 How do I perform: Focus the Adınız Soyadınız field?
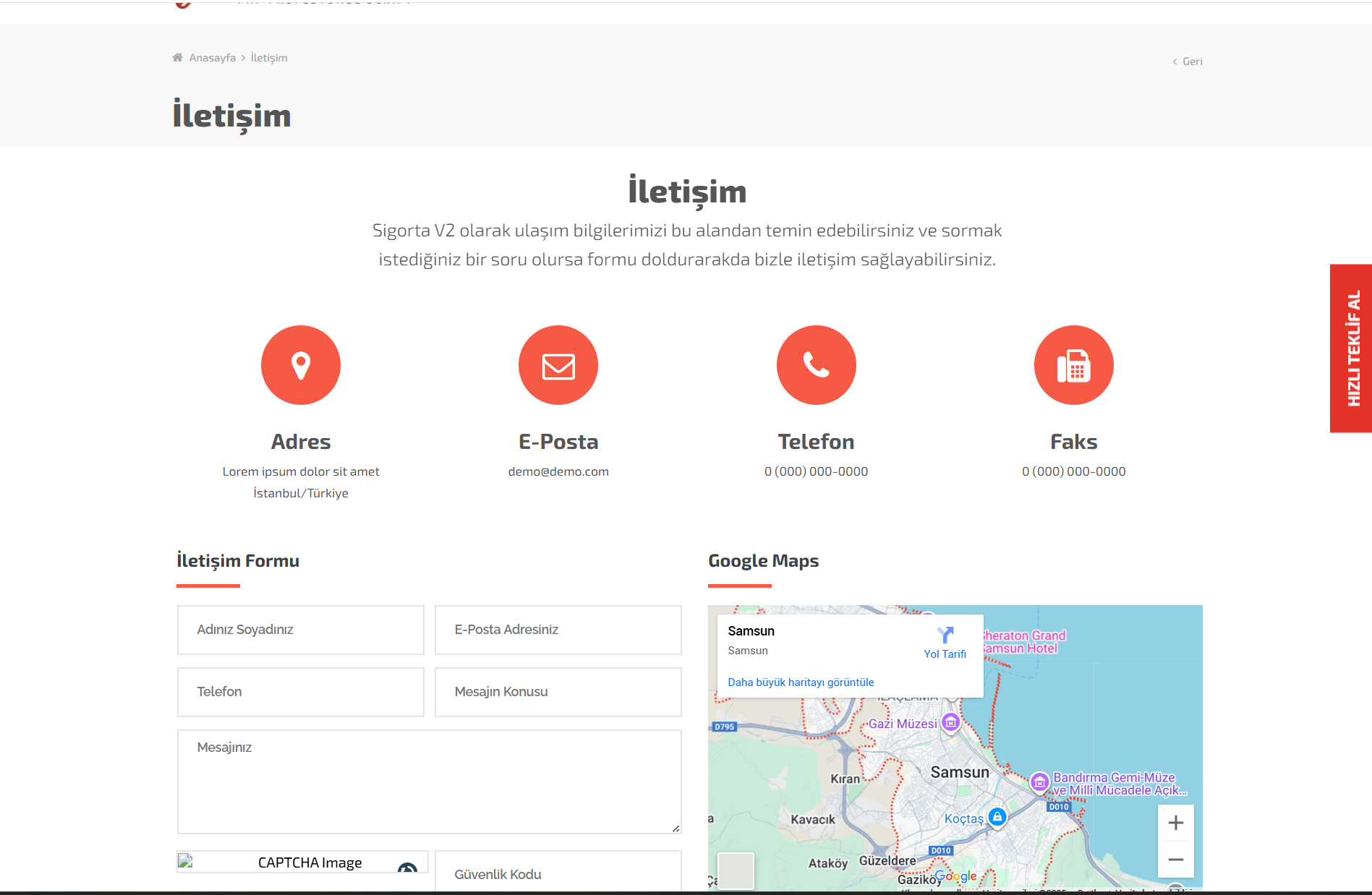tap(300, 630)
